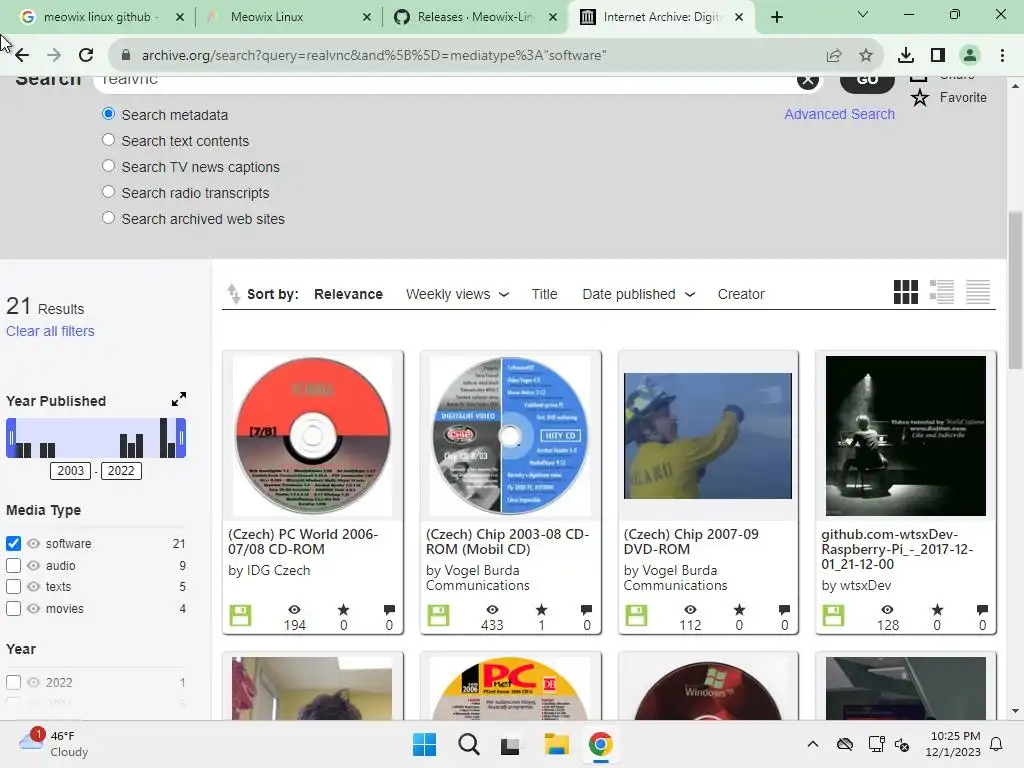Sort results by Relevance
This screenshot has height=768, width=1024.
pyautogui.click(x=348, y=295)
